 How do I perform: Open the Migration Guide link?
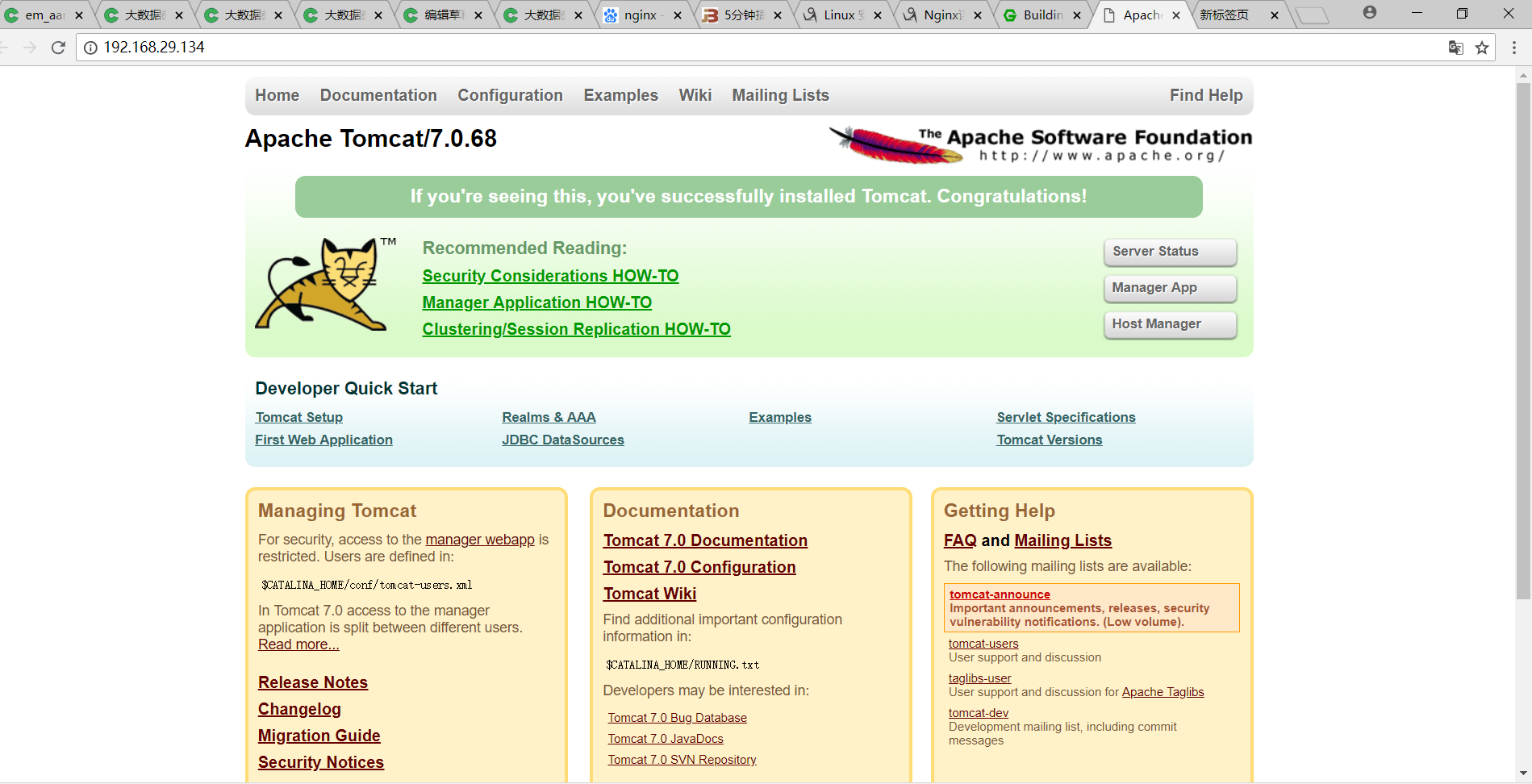coord(319,736)
